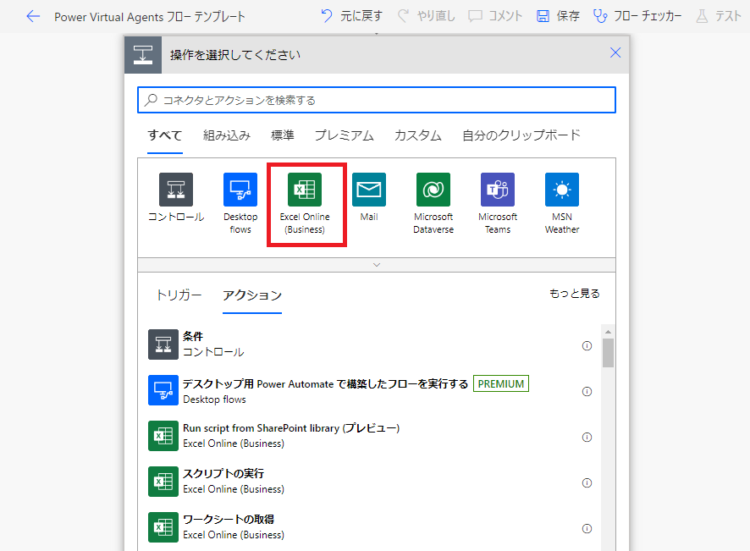Click the スクリプトの実行 Excel icon

163,482
